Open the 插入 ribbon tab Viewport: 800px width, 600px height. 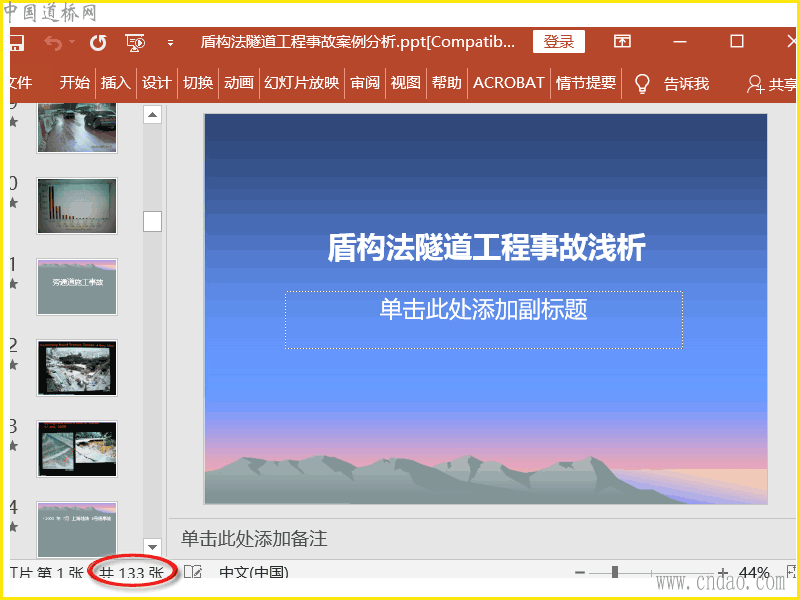(116, 82)
